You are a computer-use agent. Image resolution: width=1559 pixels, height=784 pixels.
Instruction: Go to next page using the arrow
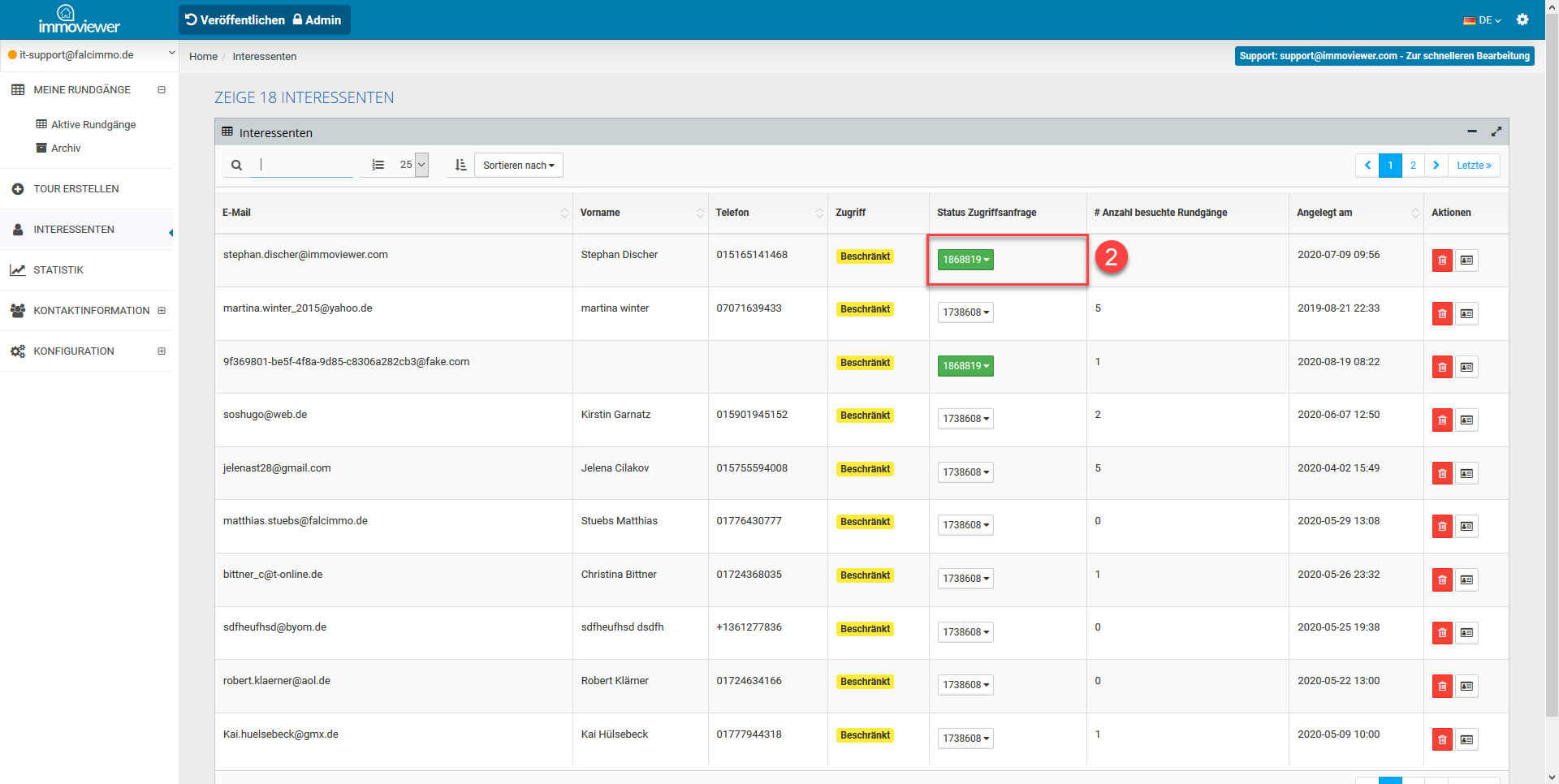(x=1436, y=166)
